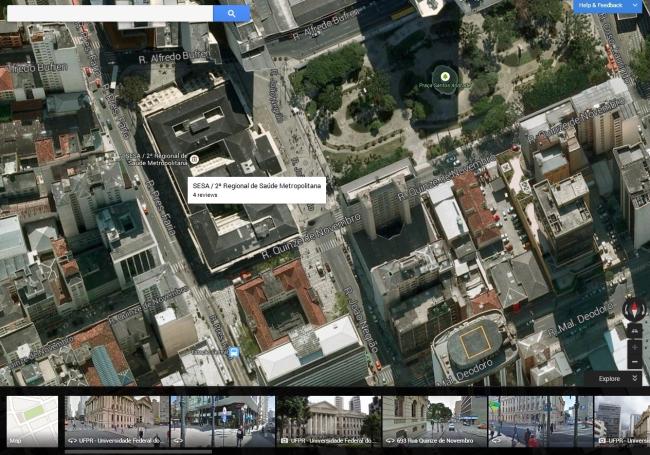The height and width of the screenshot is (455, 650).
Task: Click the Praça Santos Andrade park marker
Action: pos(445,76)
